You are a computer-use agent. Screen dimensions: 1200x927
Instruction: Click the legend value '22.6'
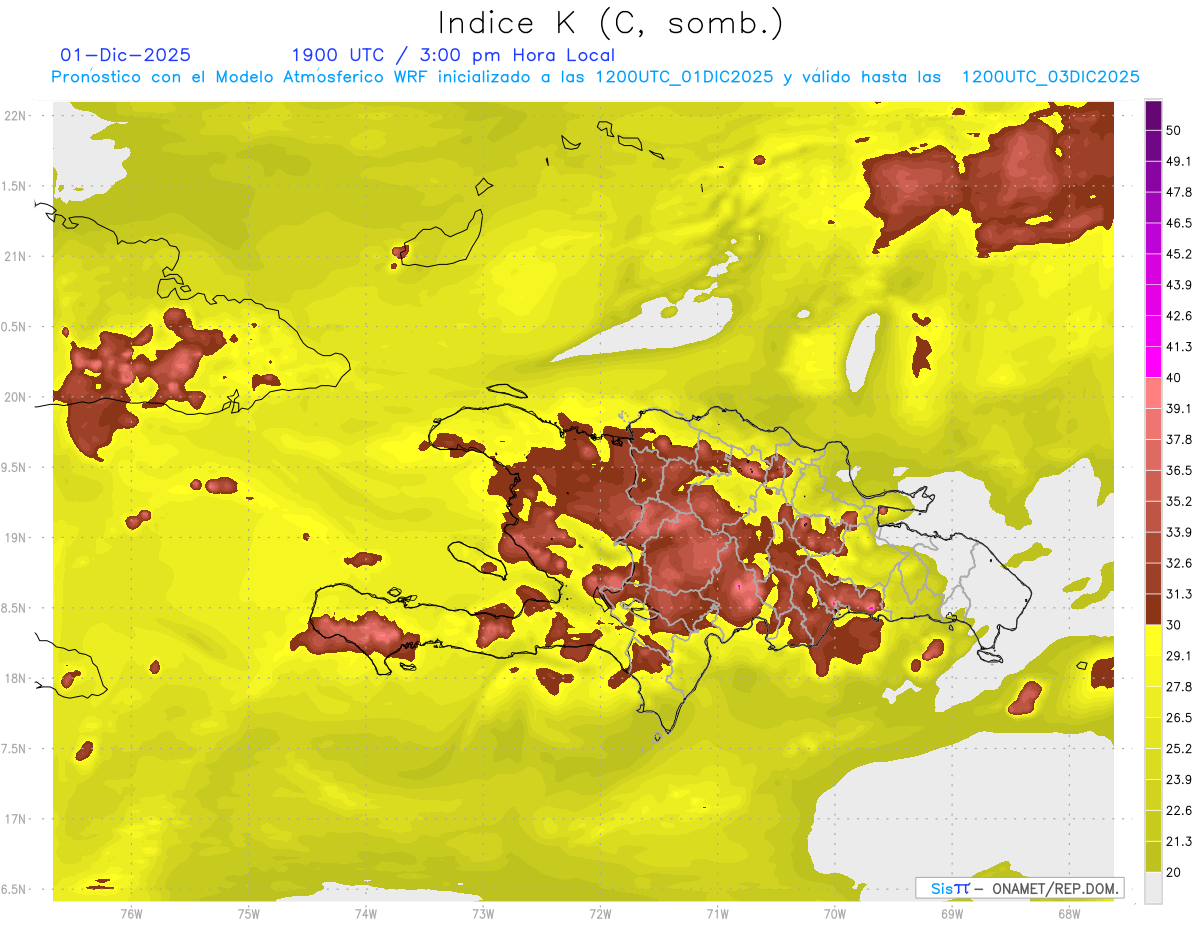1180,811
